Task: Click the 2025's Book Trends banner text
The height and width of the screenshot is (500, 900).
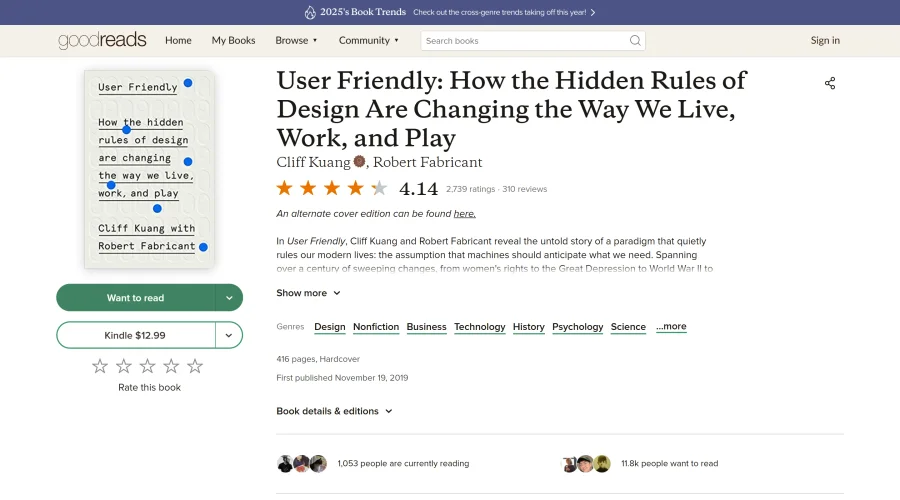Action: (x=363, y=12)
